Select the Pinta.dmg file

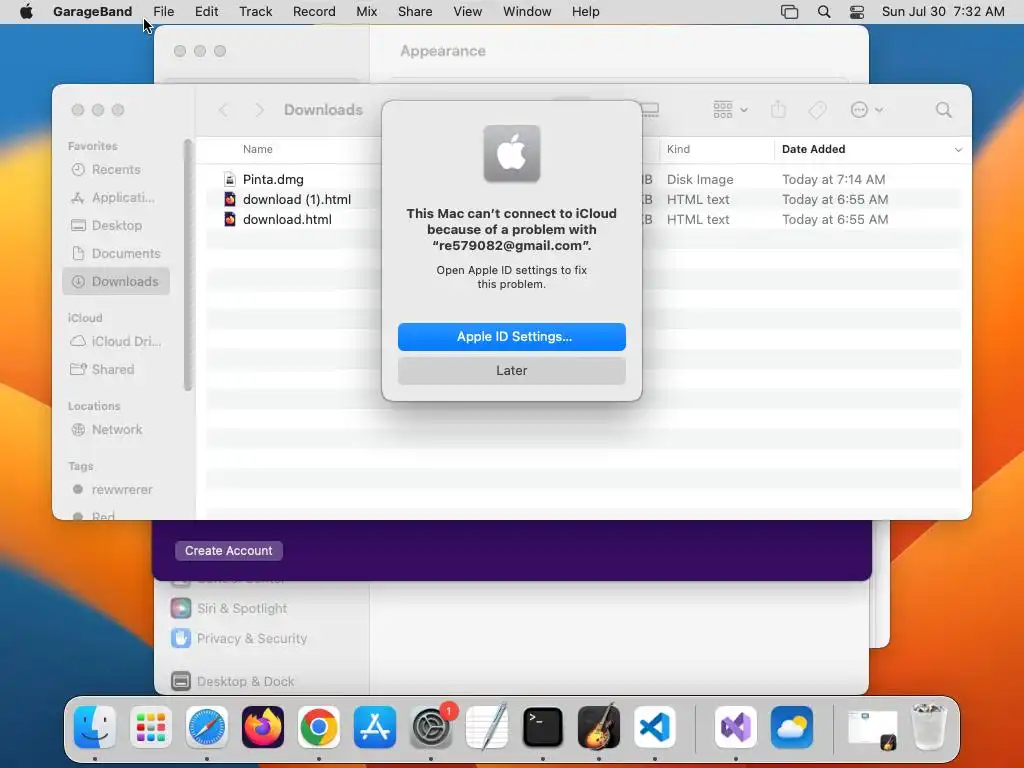(273, 179)
